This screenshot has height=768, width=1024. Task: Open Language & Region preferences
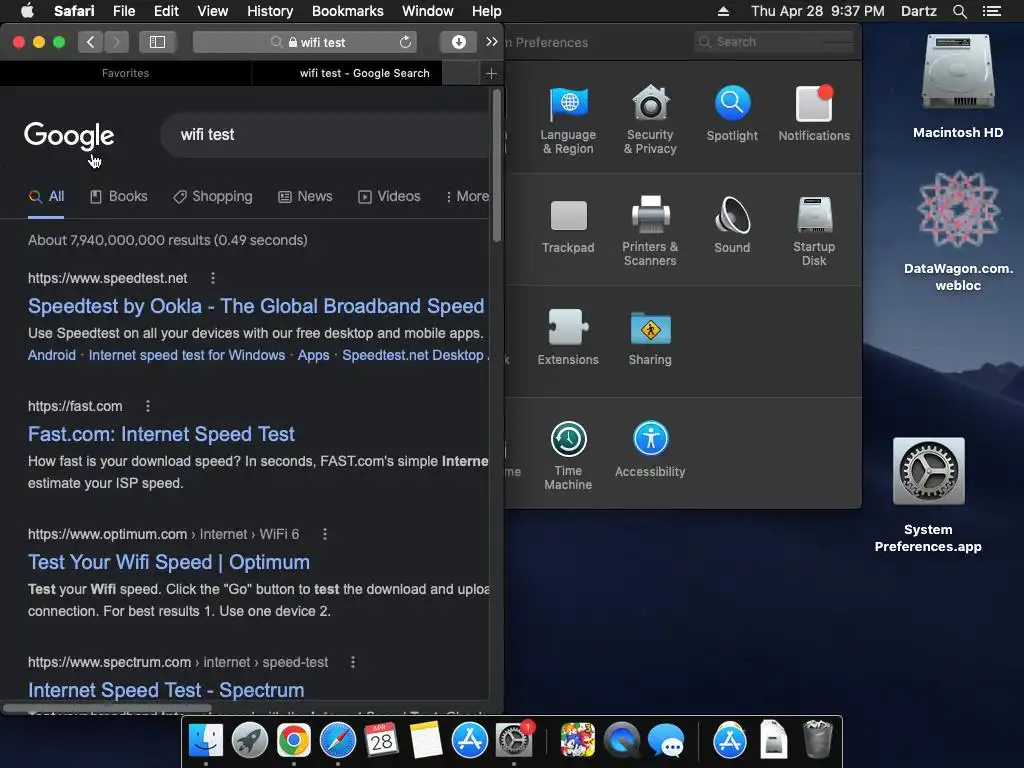(x=568, y=119)
